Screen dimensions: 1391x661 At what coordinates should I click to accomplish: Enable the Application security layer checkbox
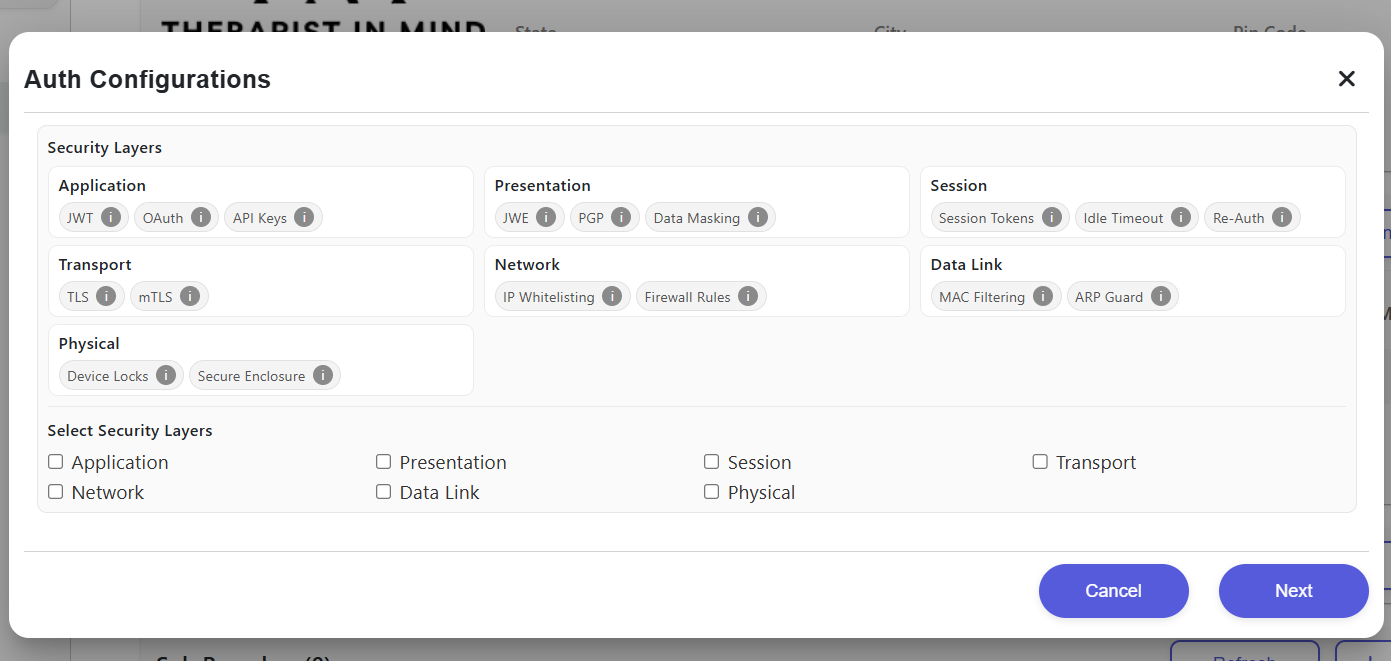tap(56, 462)
